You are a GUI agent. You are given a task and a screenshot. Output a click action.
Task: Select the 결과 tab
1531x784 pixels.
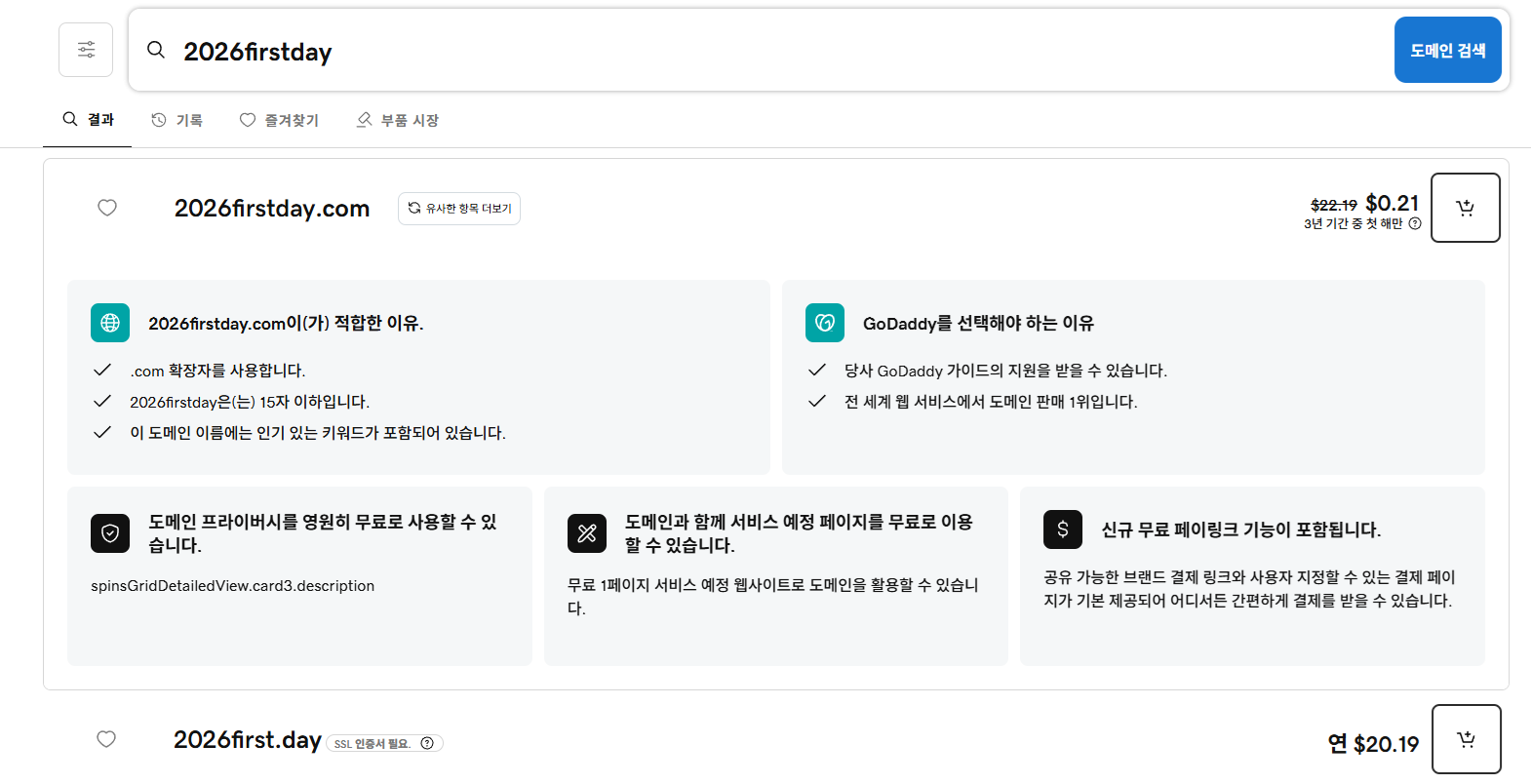click(x=89, y=119)
